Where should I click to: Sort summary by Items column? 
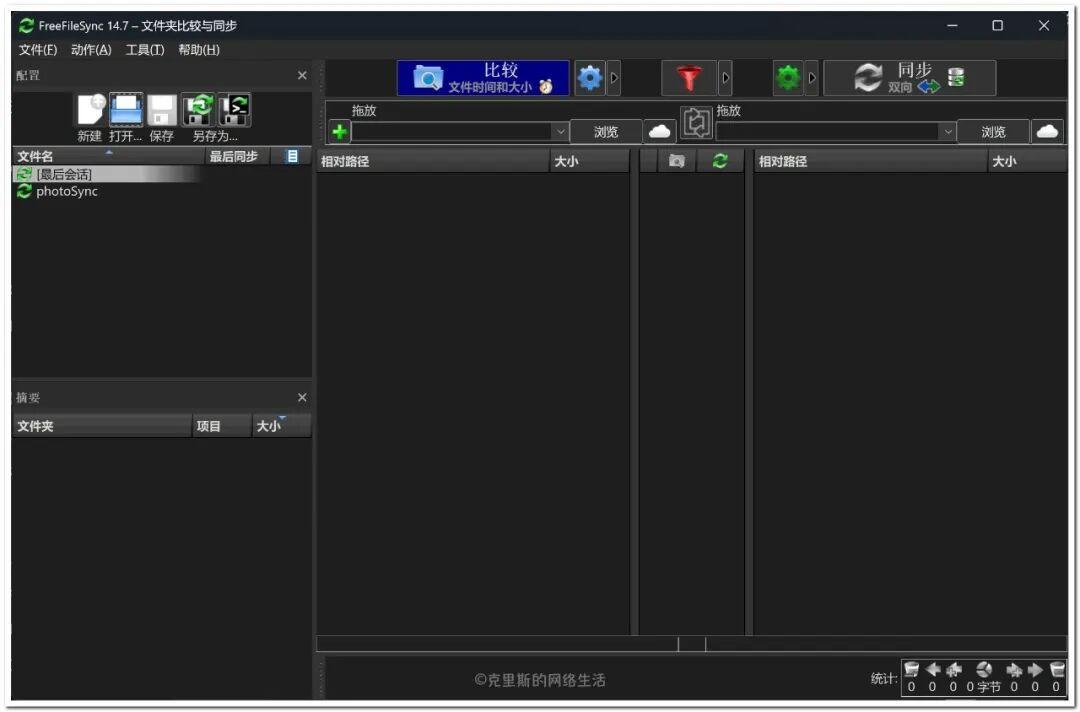pyautogui.click(x=221, y=426)
